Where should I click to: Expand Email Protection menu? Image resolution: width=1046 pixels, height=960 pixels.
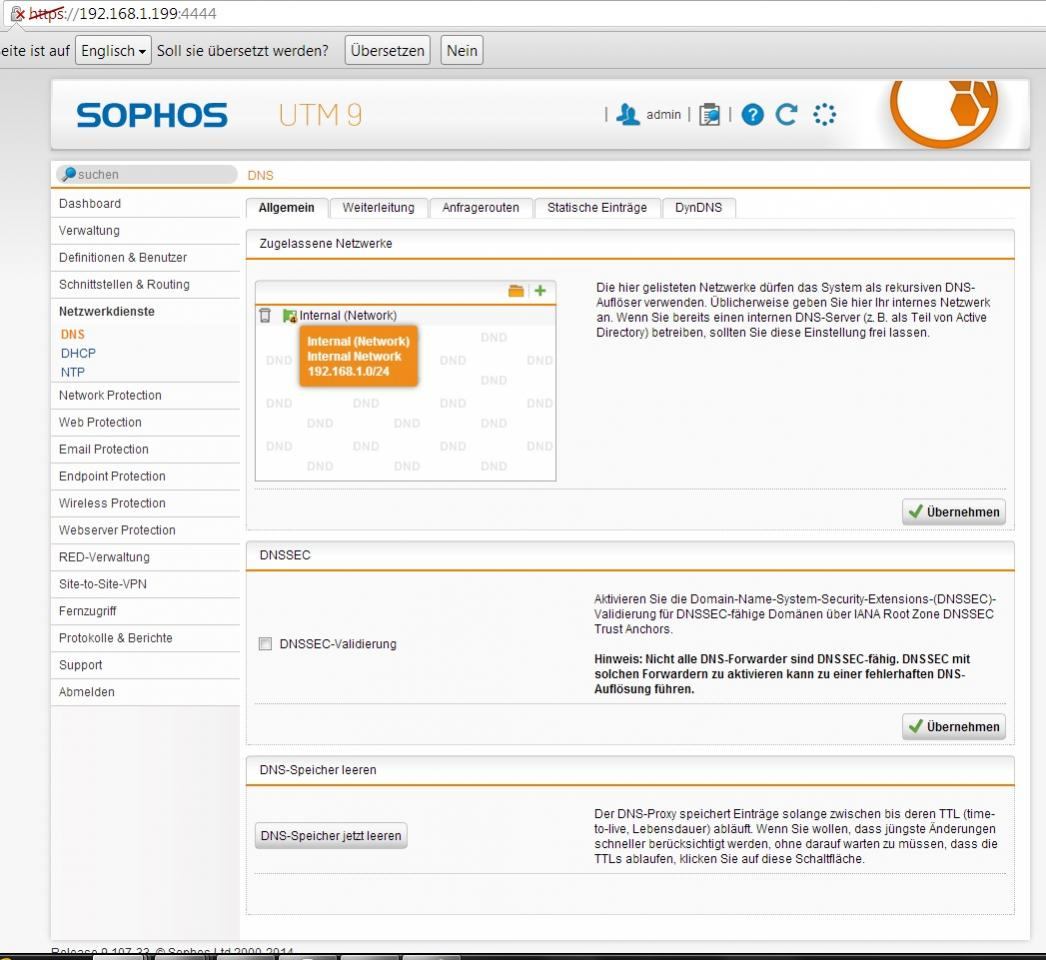tap(145, 449)
